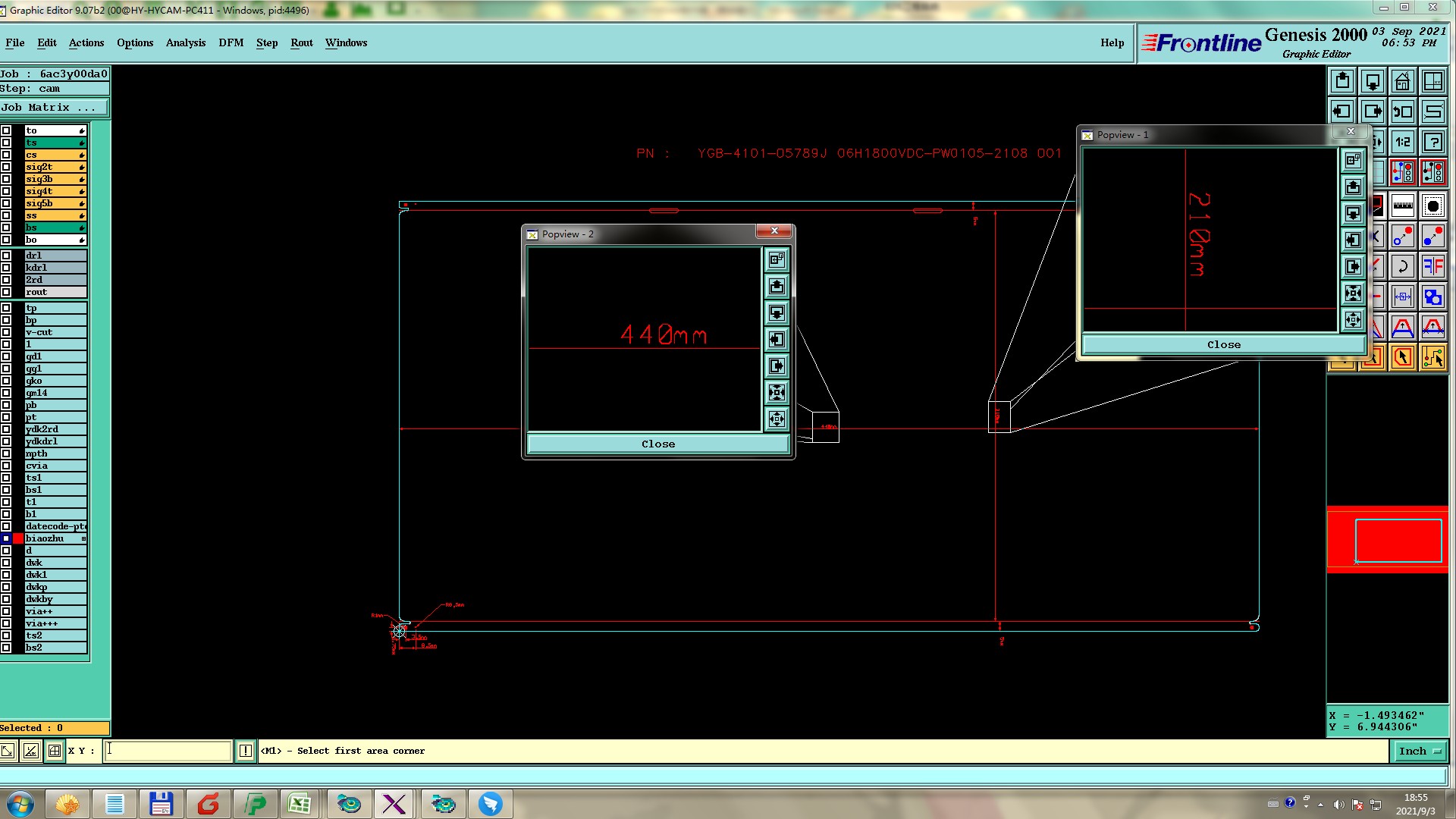Click the mirror F flip icon
Viewport: 1456px width, 819px height.
click(1432, 266)
